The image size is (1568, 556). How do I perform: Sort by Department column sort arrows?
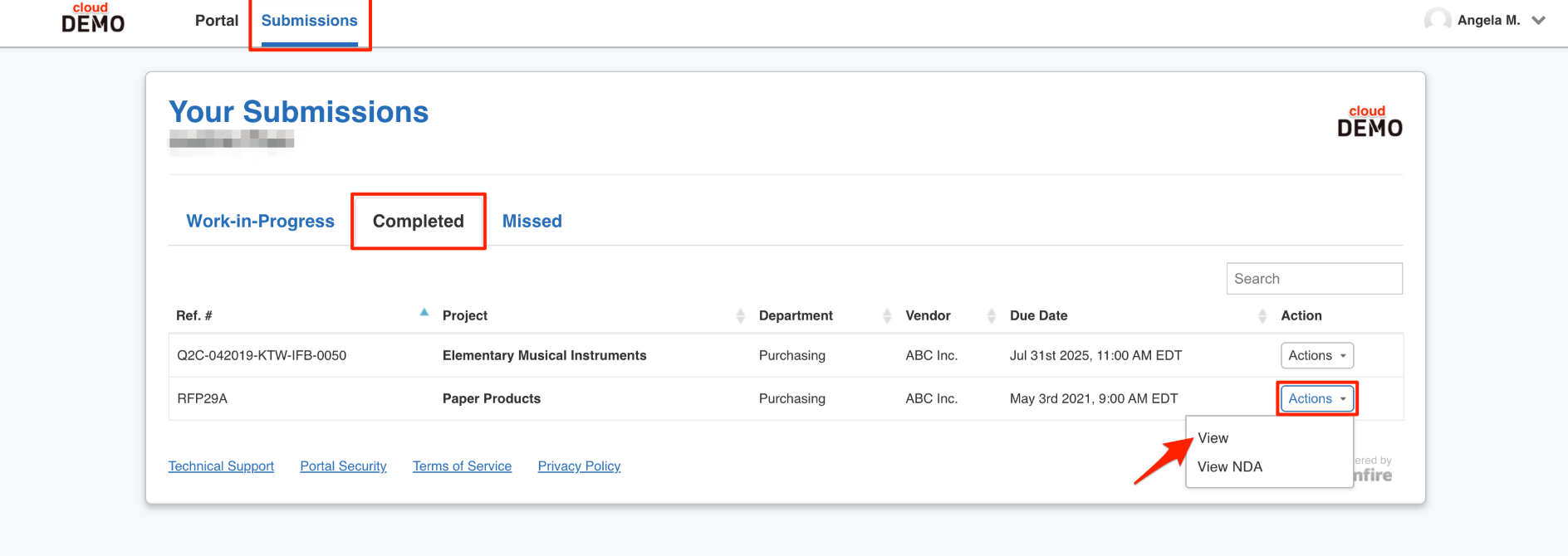[887, 316]
